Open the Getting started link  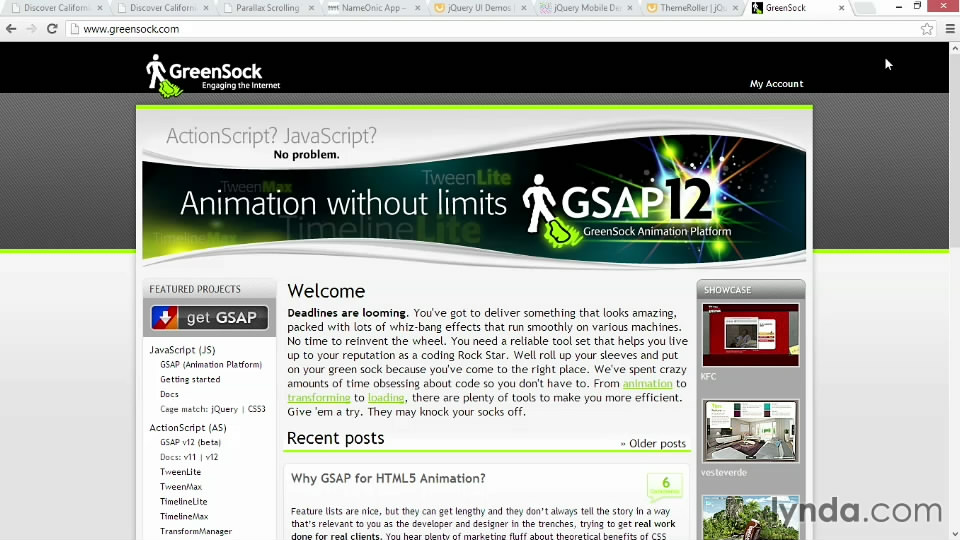tap(190, 380)
